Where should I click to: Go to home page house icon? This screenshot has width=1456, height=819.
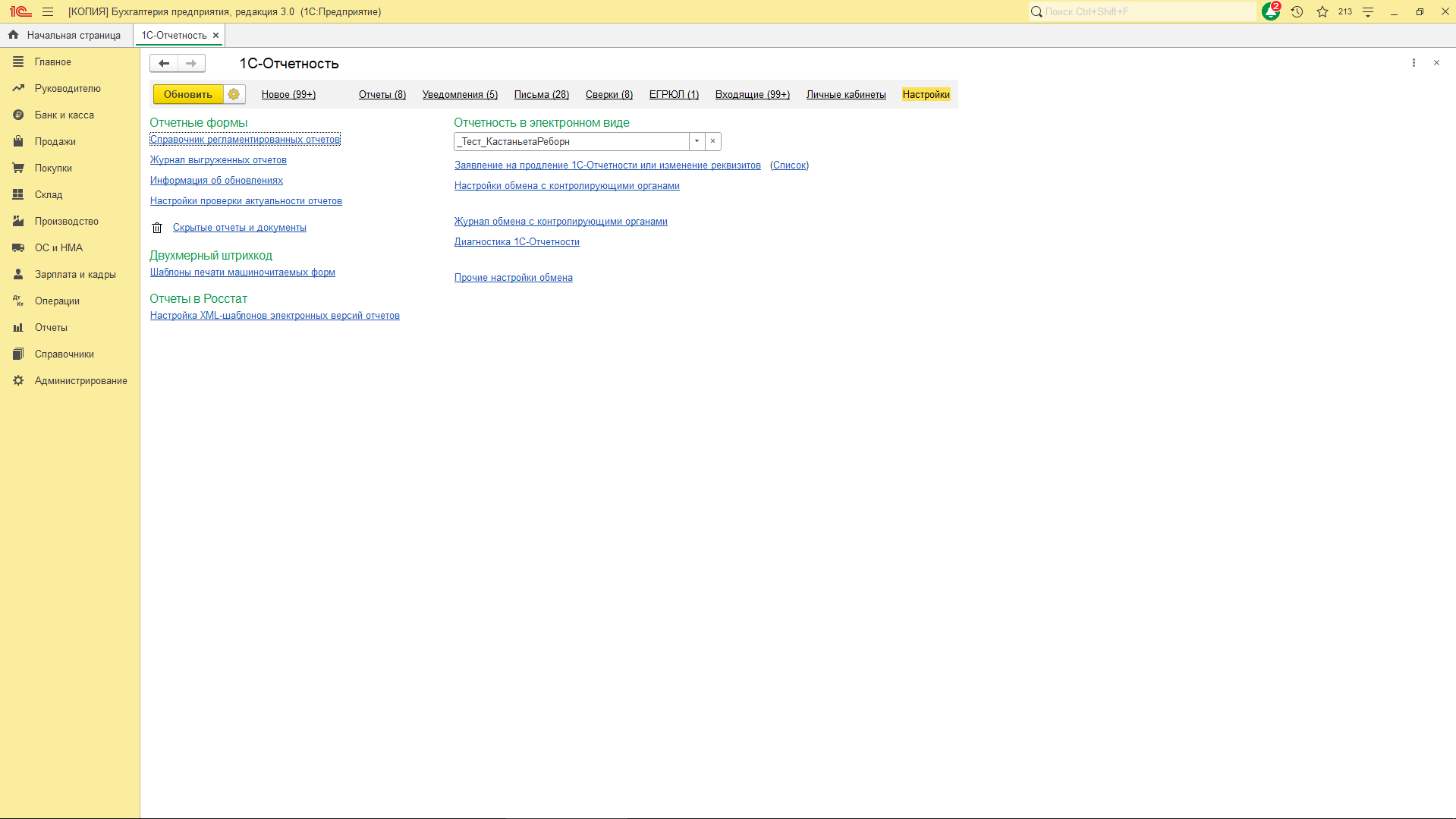coord(13,35)
